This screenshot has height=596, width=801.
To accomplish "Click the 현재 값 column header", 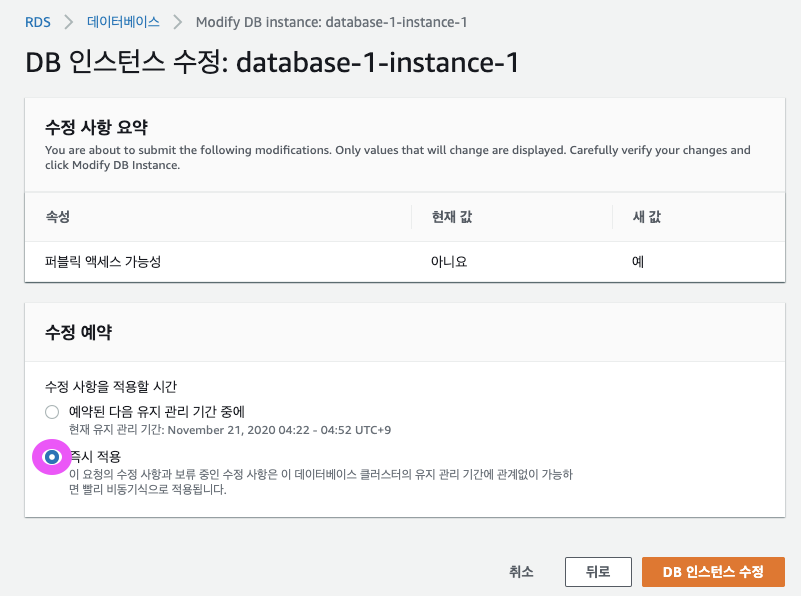I will [450, 216].
